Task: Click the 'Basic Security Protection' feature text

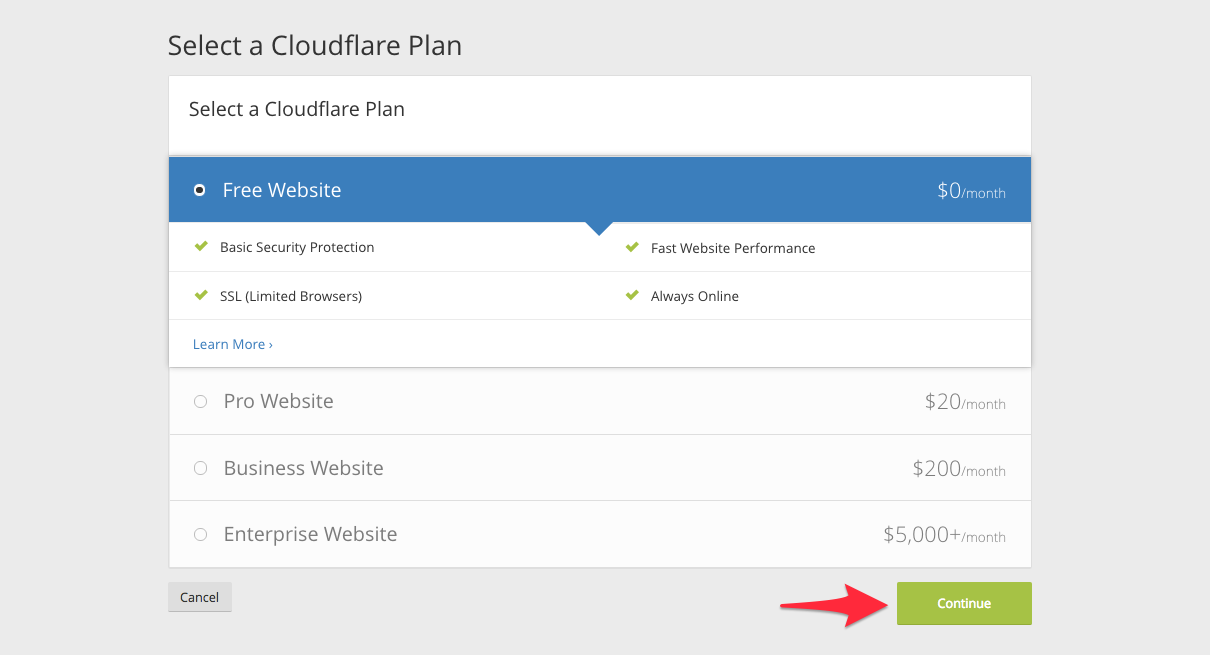Action: [297, 247]
